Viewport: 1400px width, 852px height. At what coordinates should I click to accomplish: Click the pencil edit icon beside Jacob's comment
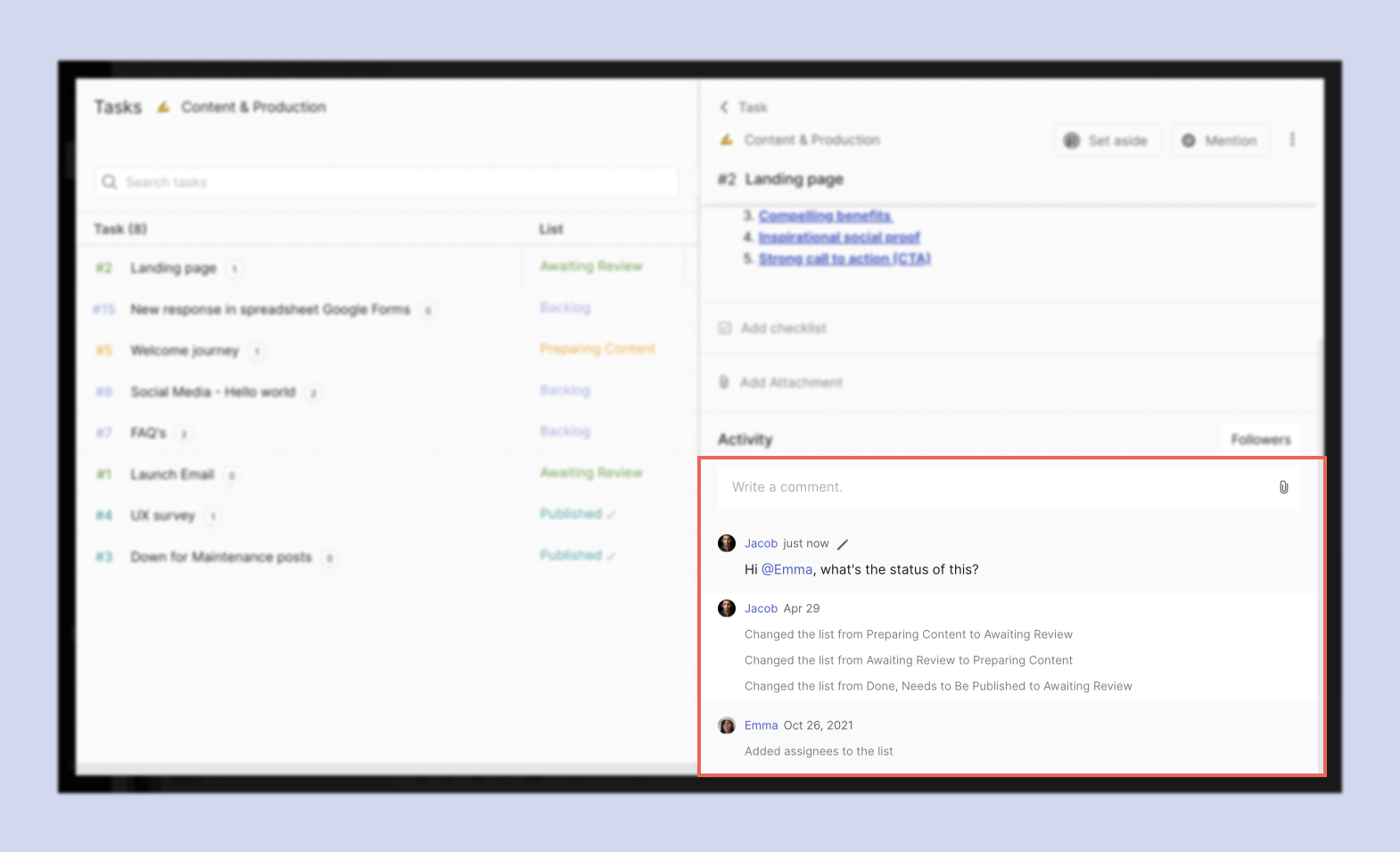click(x=843, y=544)
